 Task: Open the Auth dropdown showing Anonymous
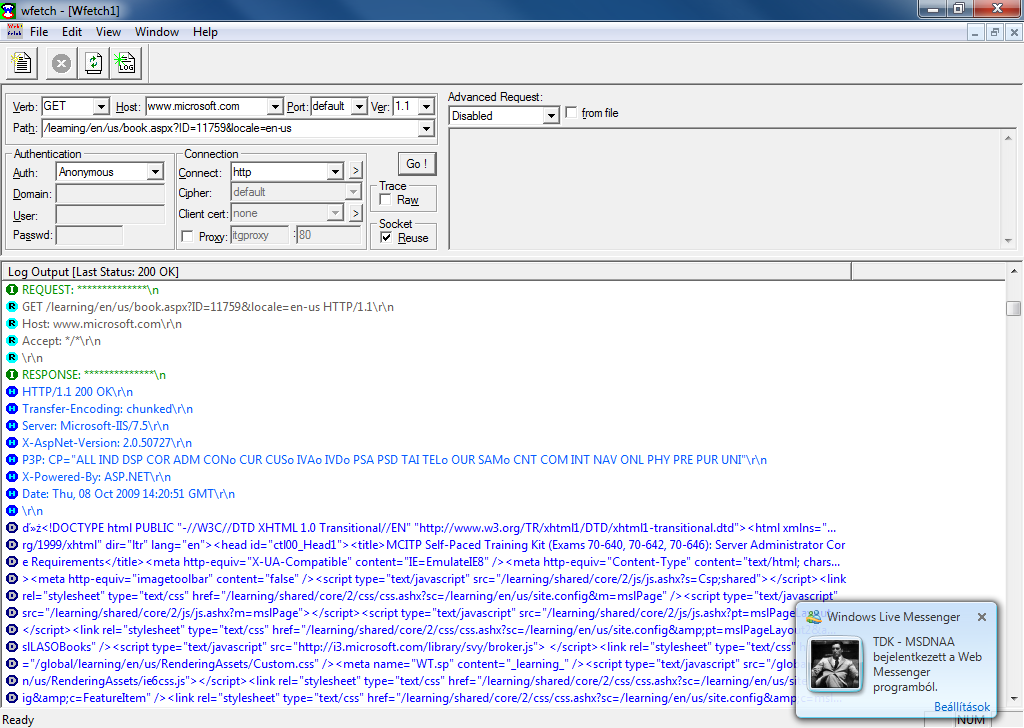click(x=155, y=172)
